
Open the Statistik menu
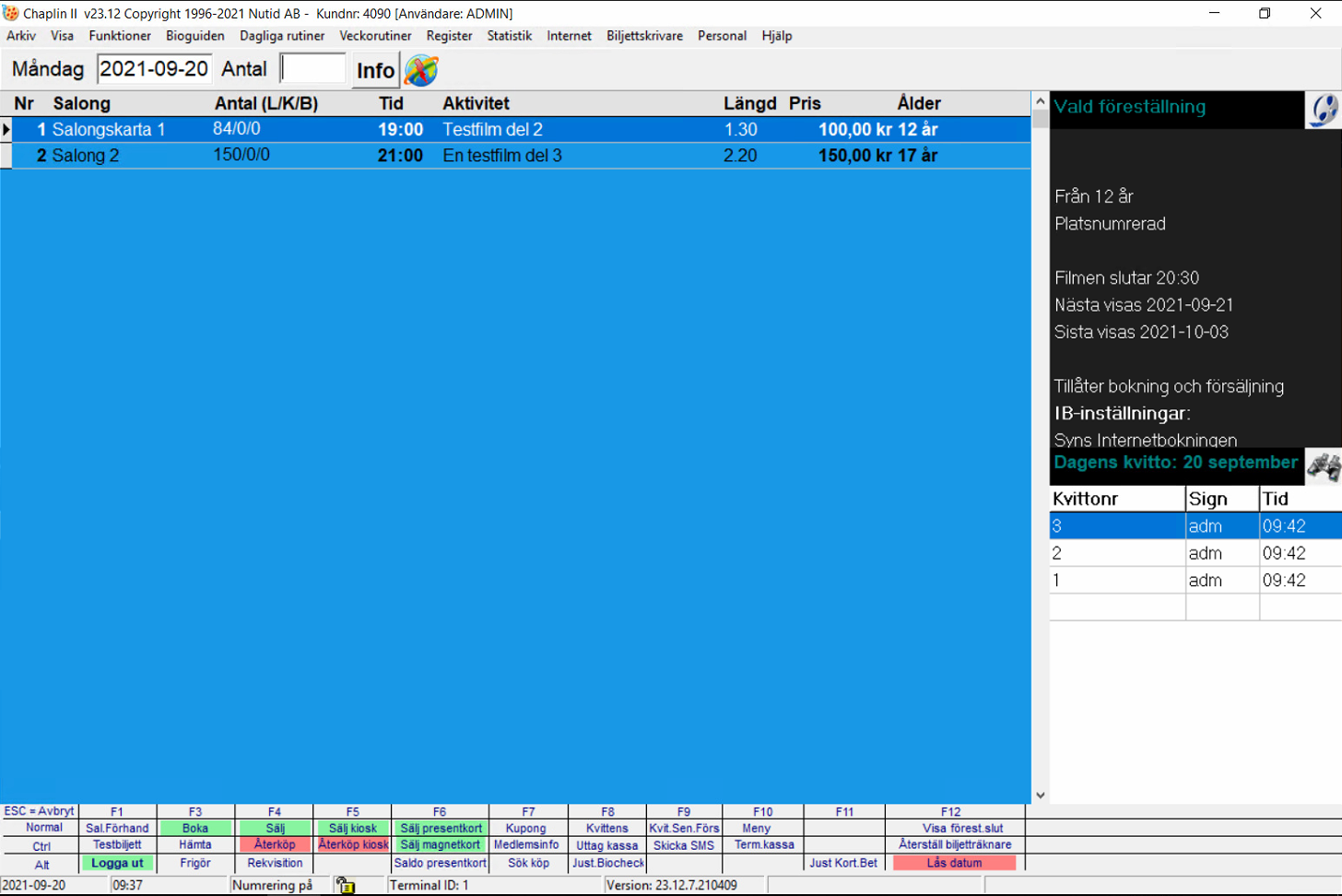point(509,36)
